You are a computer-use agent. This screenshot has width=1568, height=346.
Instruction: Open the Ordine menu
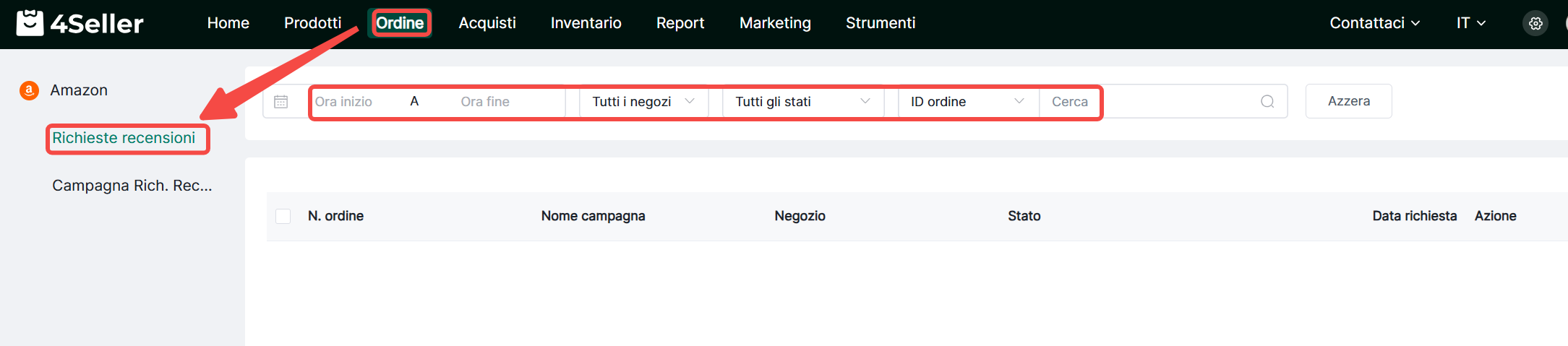click(x=400, y=23)
